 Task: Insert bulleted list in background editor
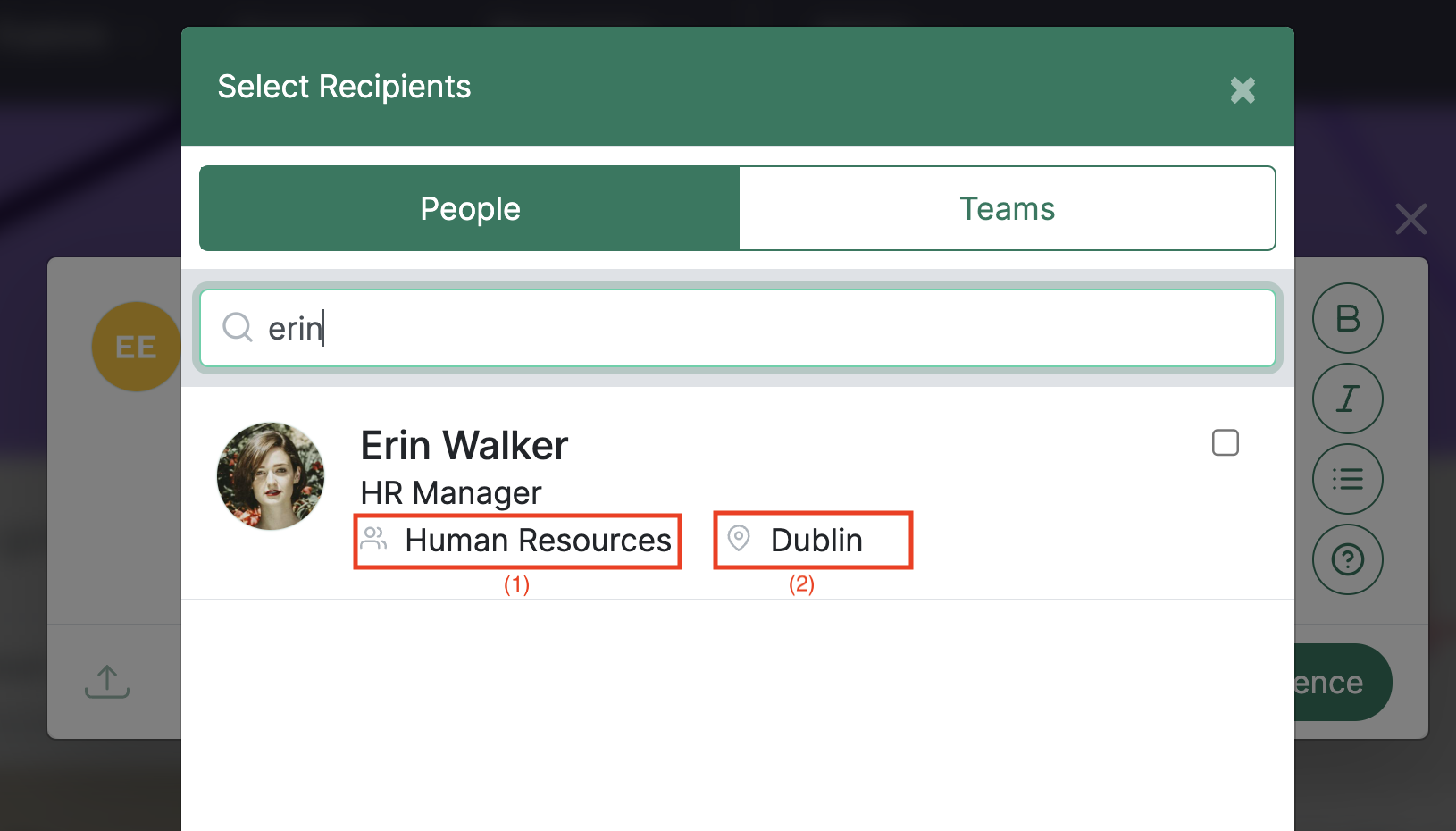[x=1348, y=479]
